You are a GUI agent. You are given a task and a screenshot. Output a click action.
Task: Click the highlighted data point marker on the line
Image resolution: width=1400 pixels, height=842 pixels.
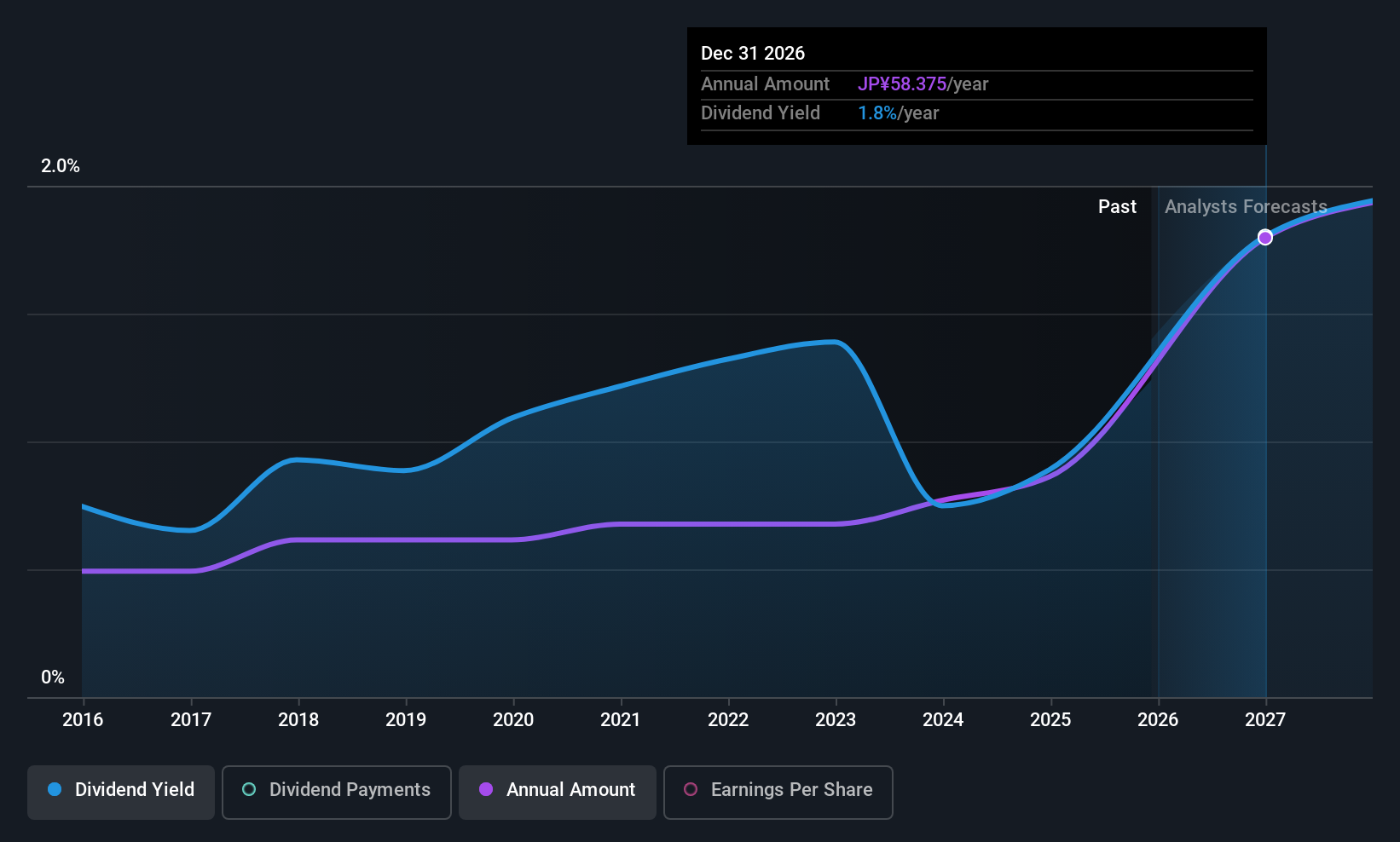point(1265,238)
